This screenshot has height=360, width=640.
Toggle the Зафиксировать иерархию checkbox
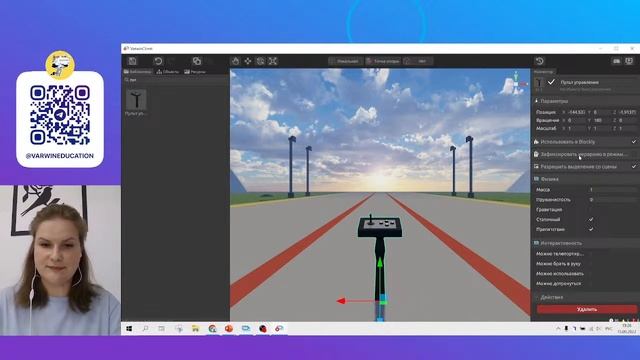[633, 154]
